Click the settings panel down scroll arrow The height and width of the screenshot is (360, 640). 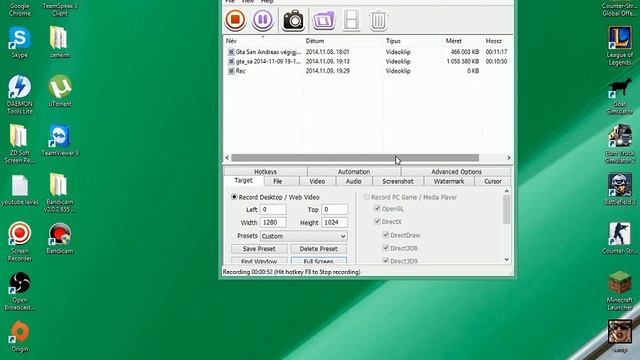507,260
